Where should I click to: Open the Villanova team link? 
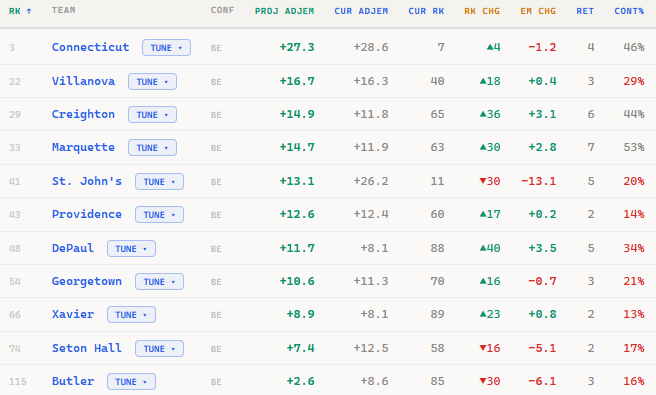tap(83, 81)
